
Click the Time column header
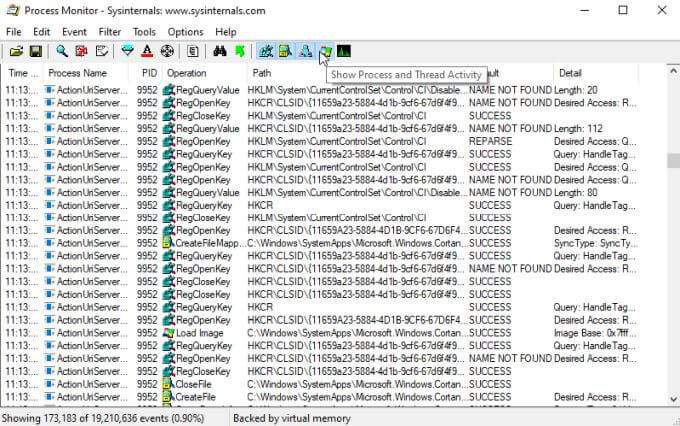[x=23, y=73]
